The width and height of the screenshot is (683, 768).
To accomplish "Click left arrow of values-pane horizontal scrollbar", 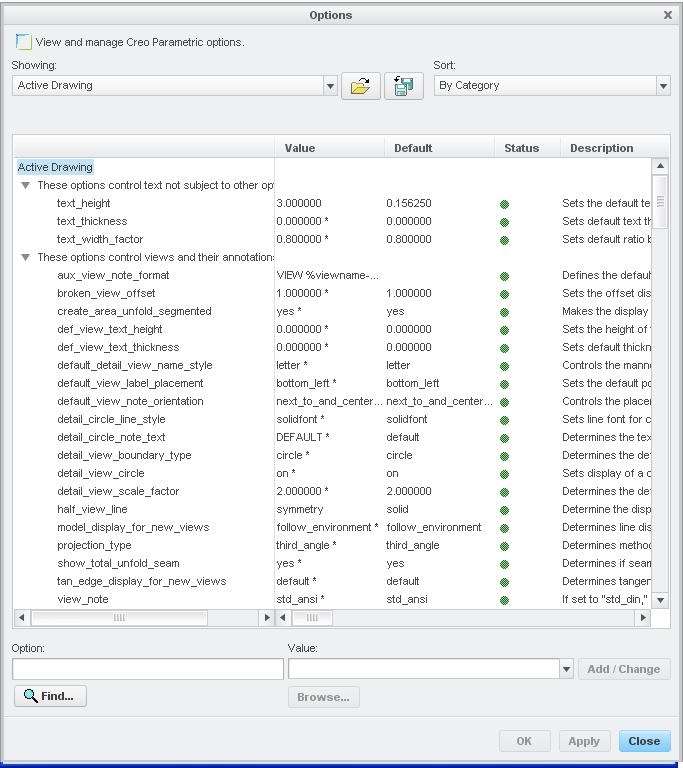I will point(283,618).
